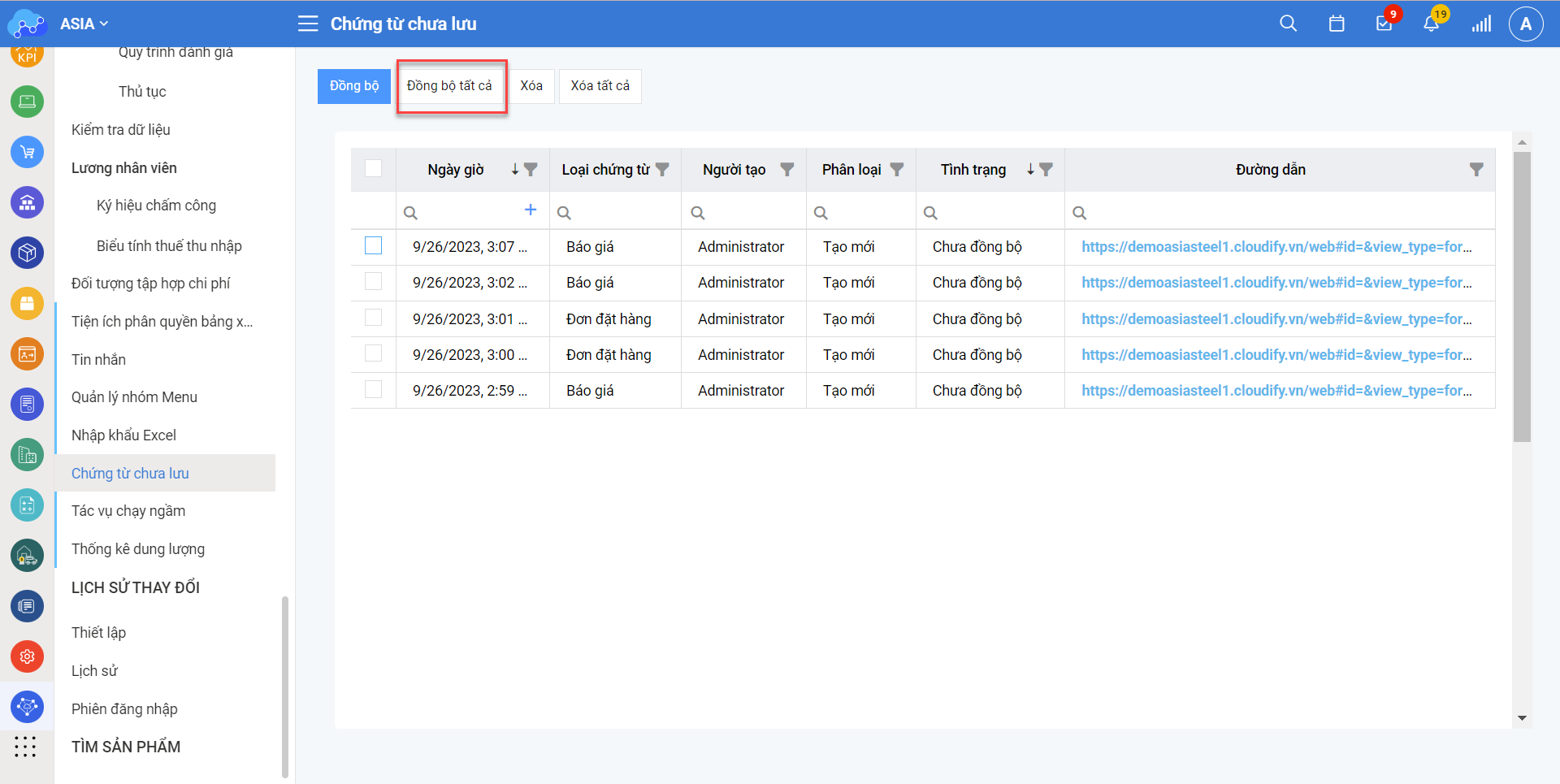This screenshot has height=784, width=1560.
Task: Open the warehouse building module icon
Action: point(27,202)
